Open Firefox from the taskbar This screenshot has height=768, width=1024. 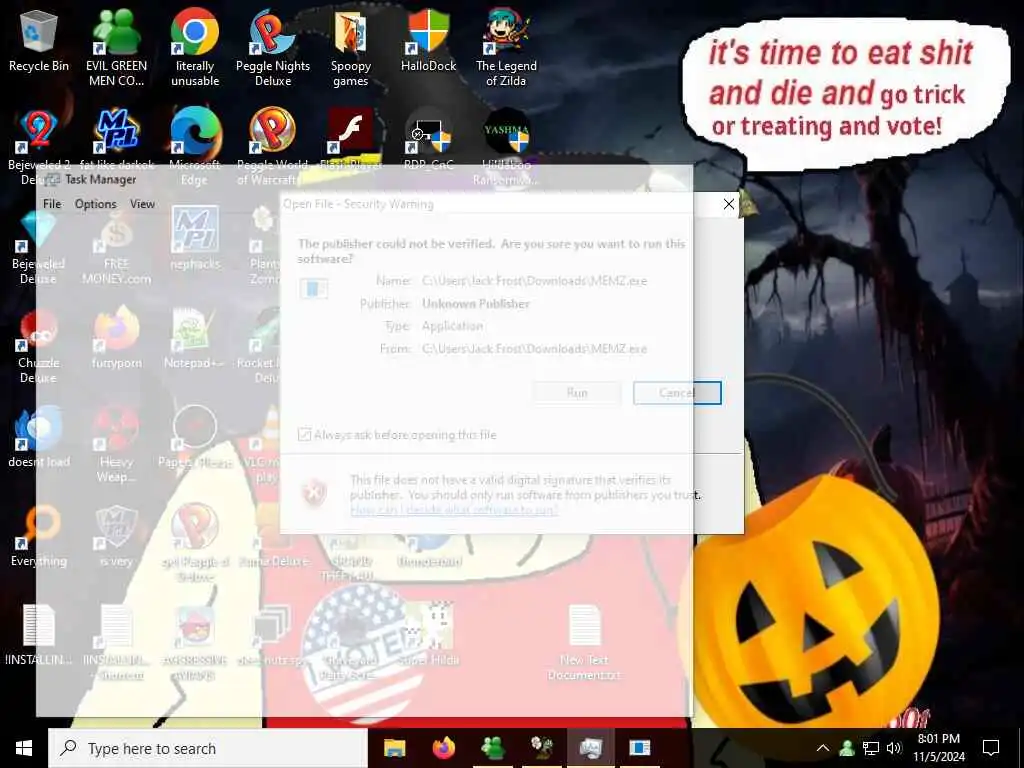(443, 748)
